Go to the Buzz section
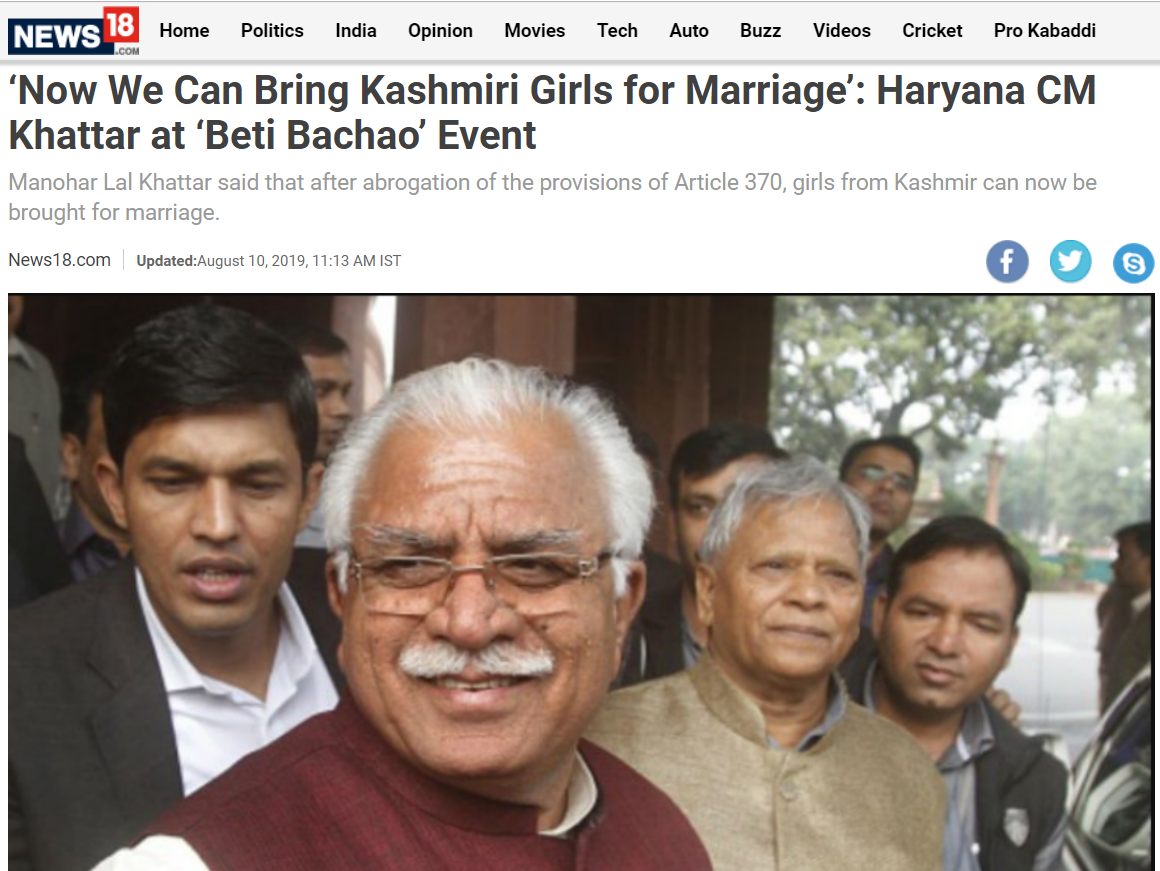Screen dimensions: 1160x871 tap(761, 30)
